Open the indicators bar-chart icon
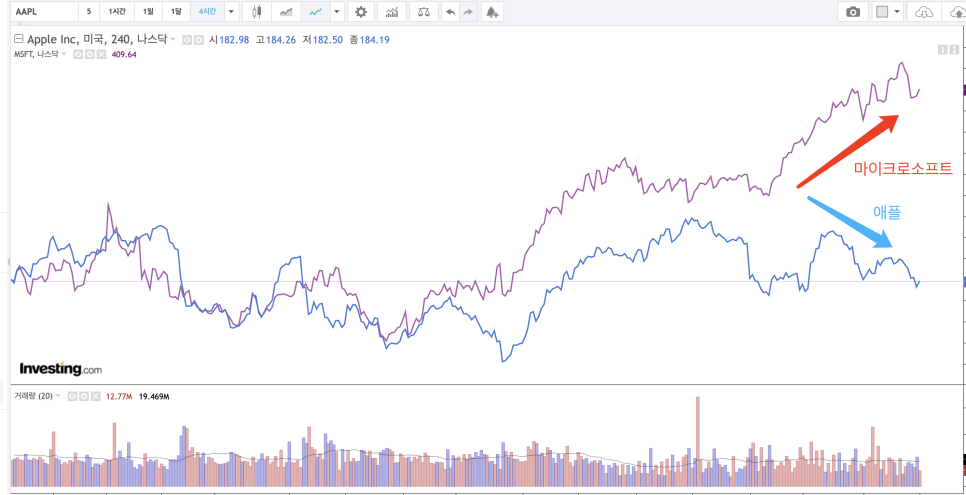 (392, 12)
